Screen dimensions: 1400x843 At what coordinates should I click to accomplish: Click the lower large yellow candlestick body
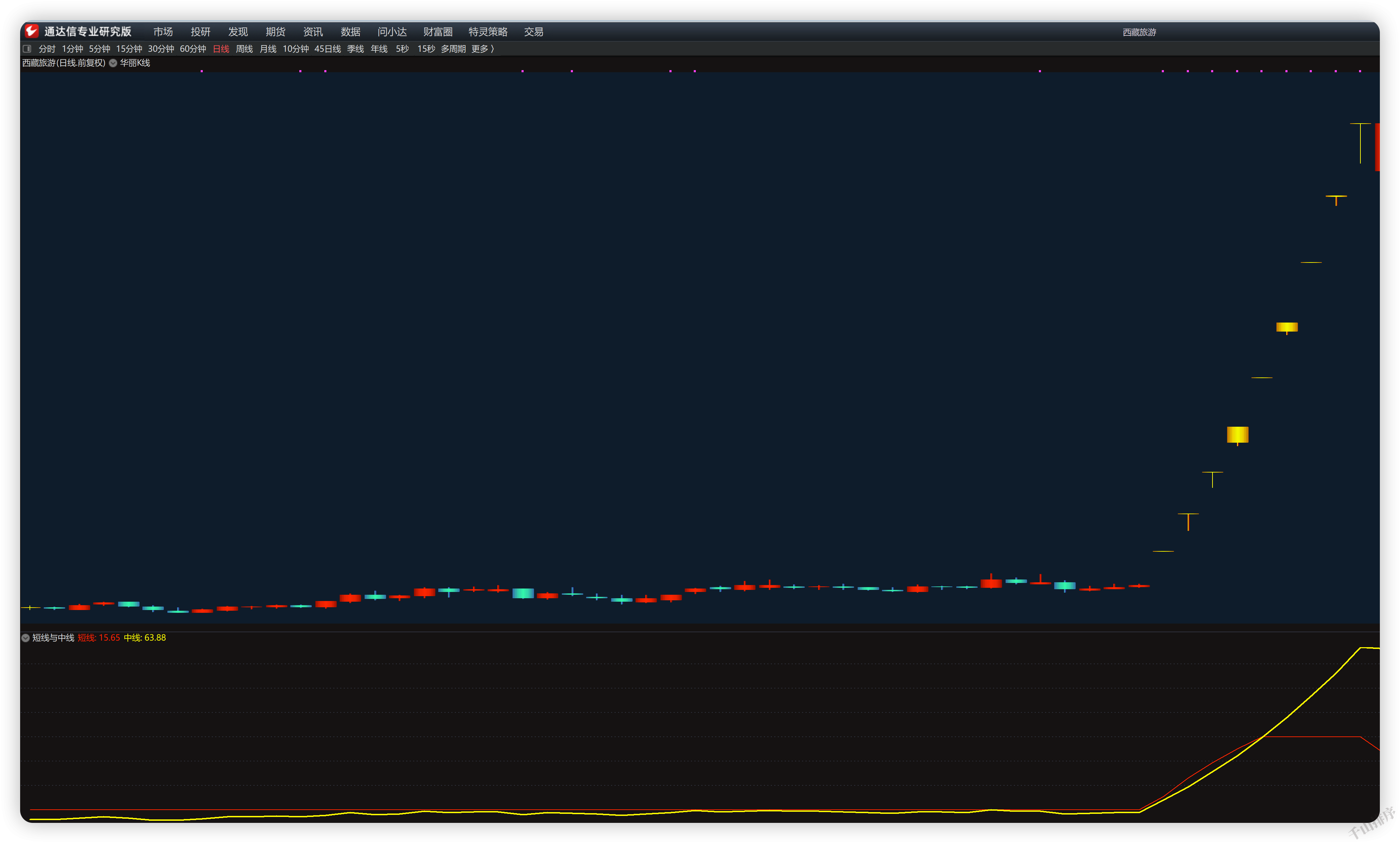tap(1237, 435)
